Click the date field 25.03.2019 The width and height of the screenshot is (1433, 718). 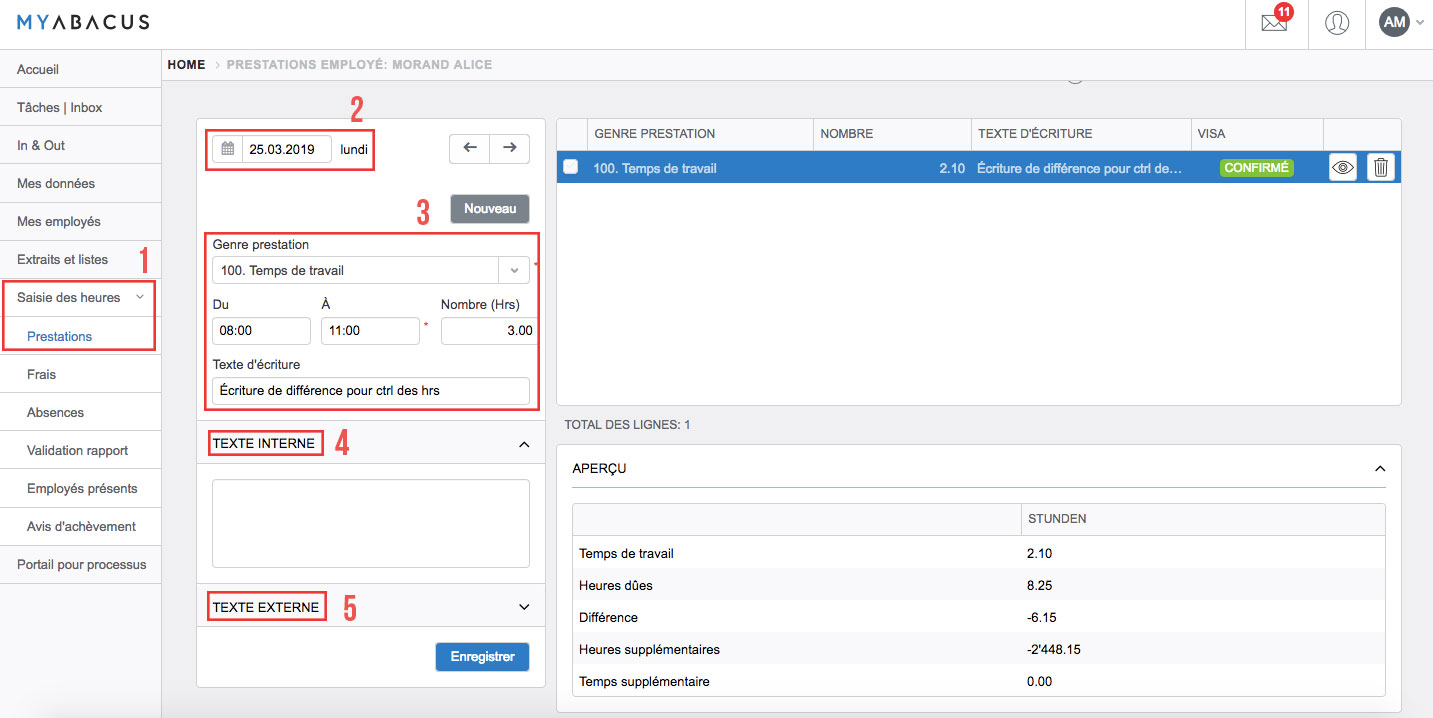tap(286, 149)
